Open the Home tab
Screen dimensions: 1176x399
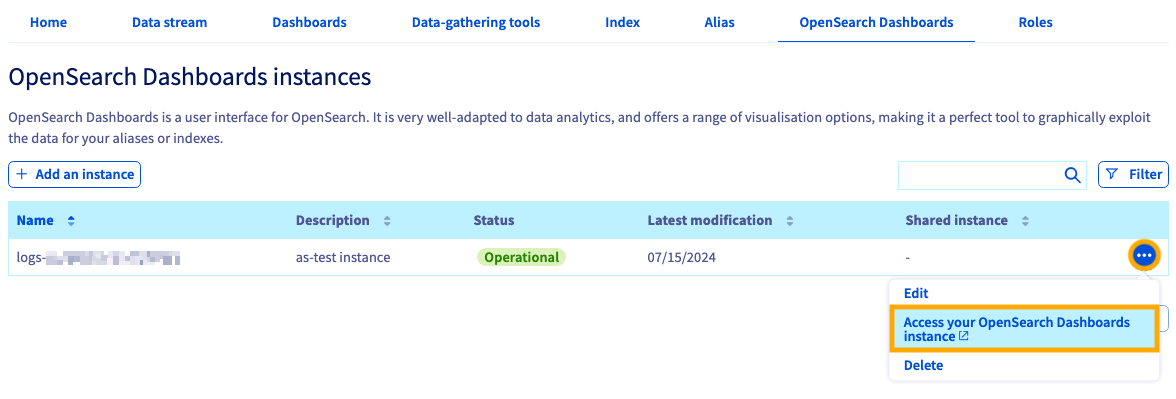(48, 22)
